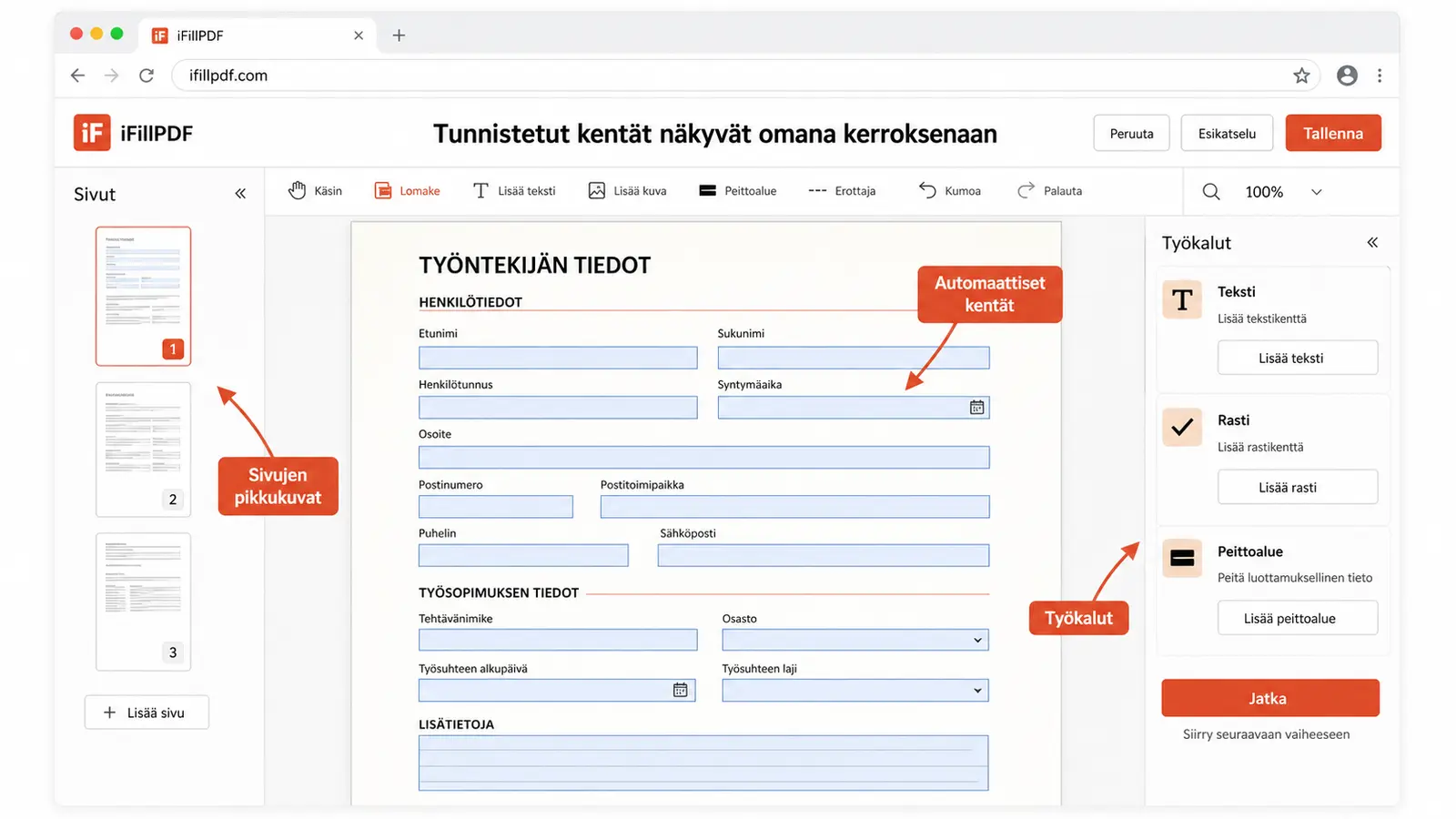Open browser three-dot menu
The width and height of the screenshot is (1456, 819).
(x=1380, y=76)
